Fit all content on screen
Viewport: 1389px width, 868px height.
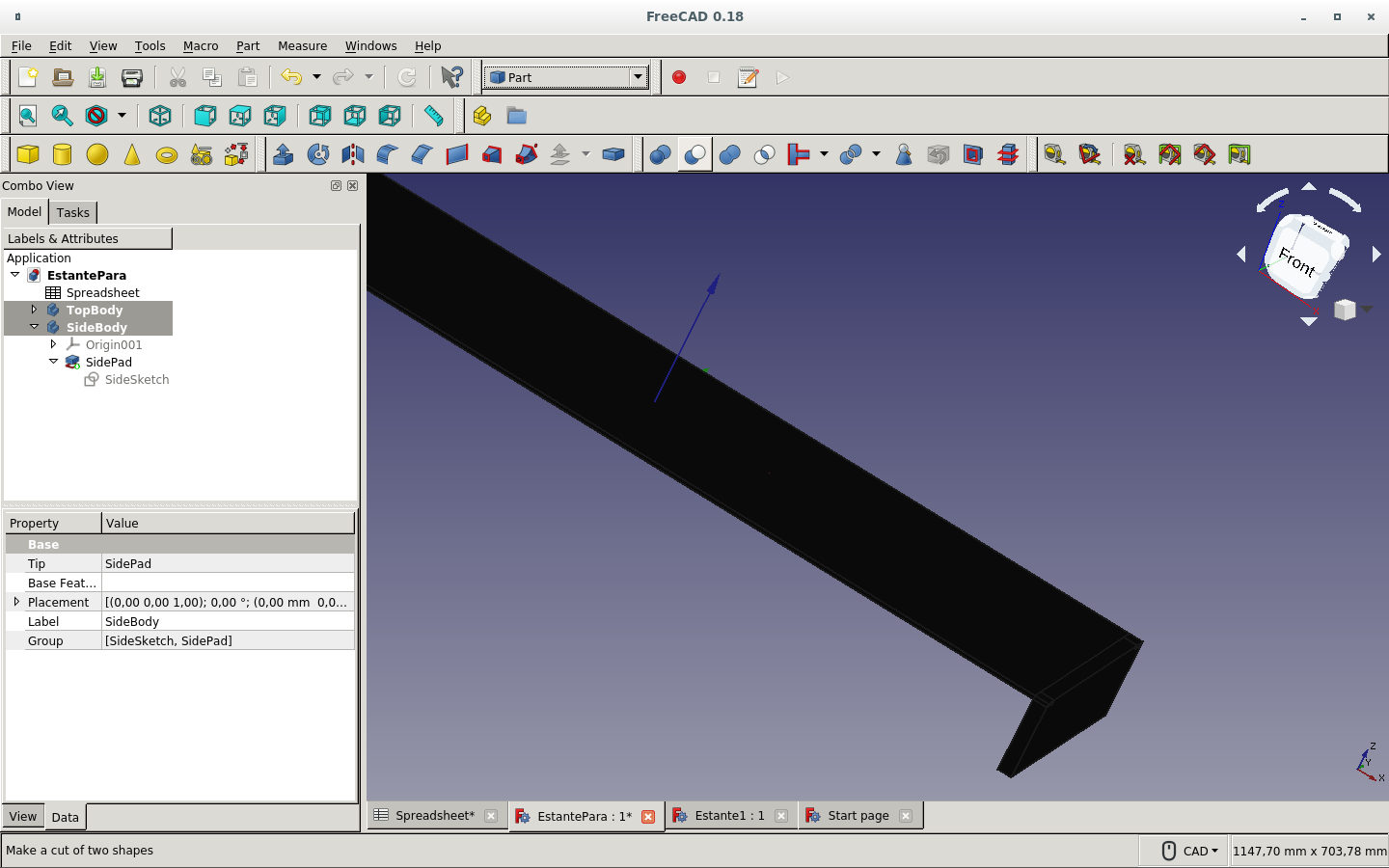click(28, 116)
